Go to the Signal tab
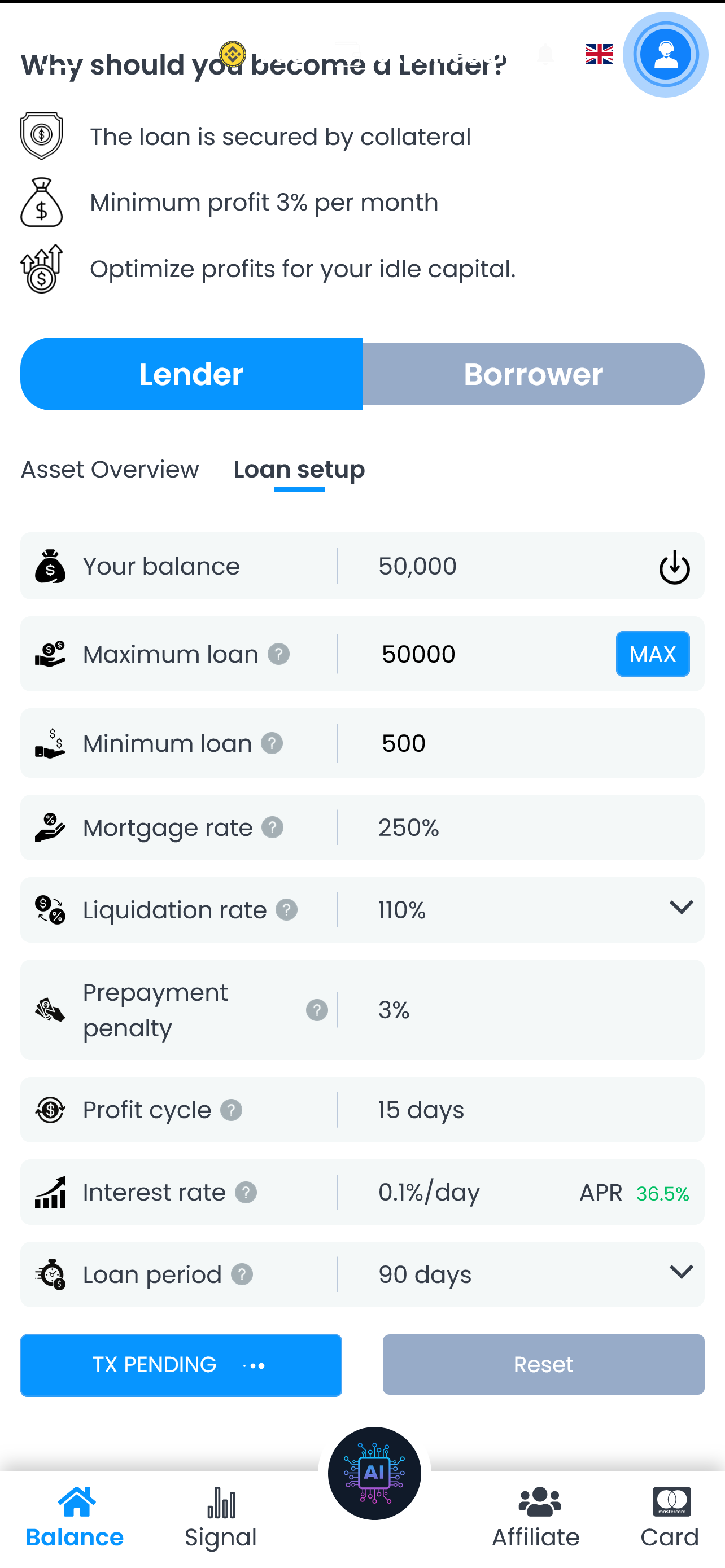This screenshot has width=725, height=1568. (x=221, y=1517)
